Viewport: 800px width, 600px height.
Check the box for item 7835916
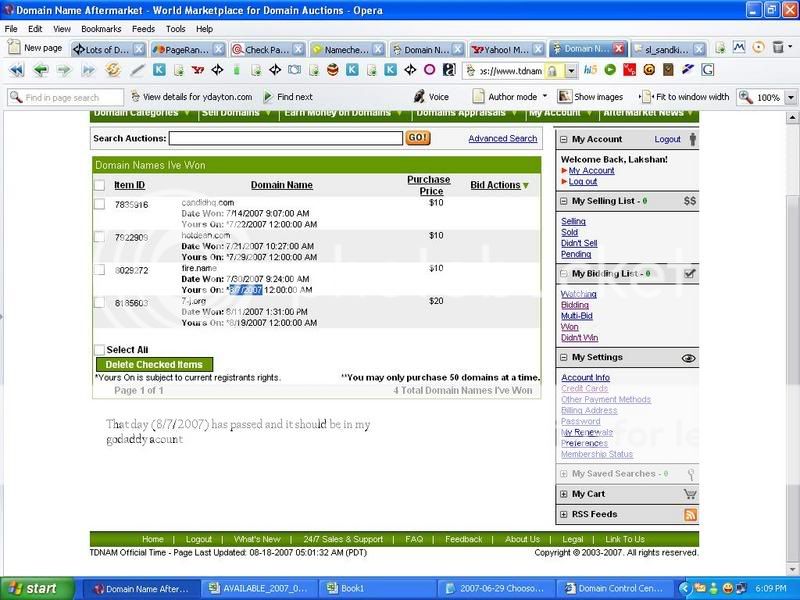[x=99, y=204]
